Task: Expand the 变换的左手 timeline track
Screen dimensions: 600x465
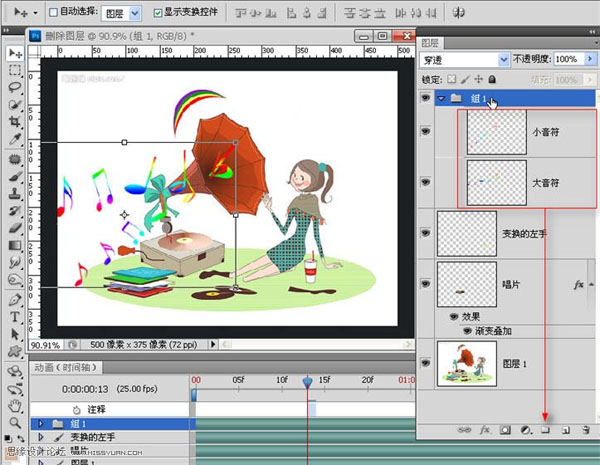Action: [x=41, y=437]
